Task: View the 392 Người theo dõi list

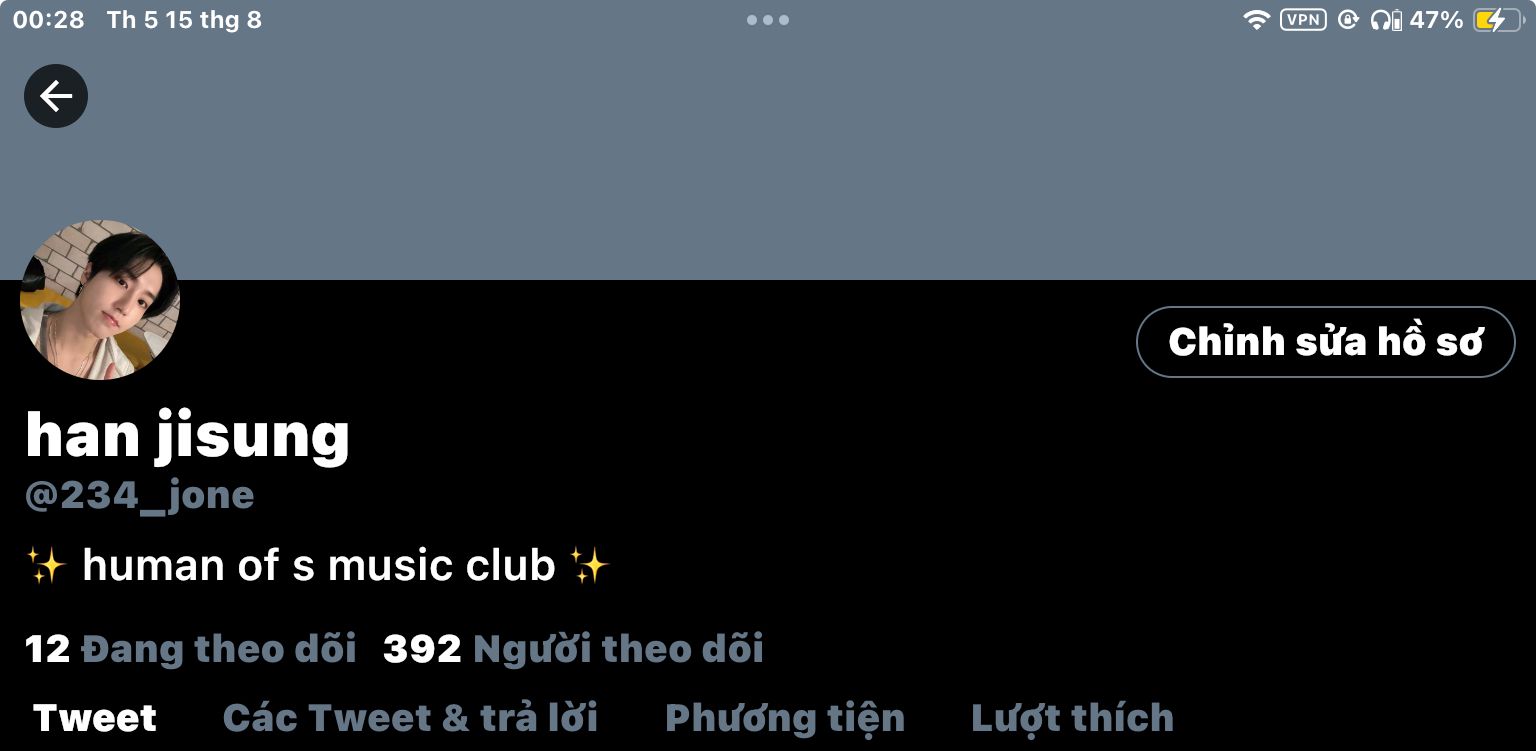Action: tap(573, 649)
